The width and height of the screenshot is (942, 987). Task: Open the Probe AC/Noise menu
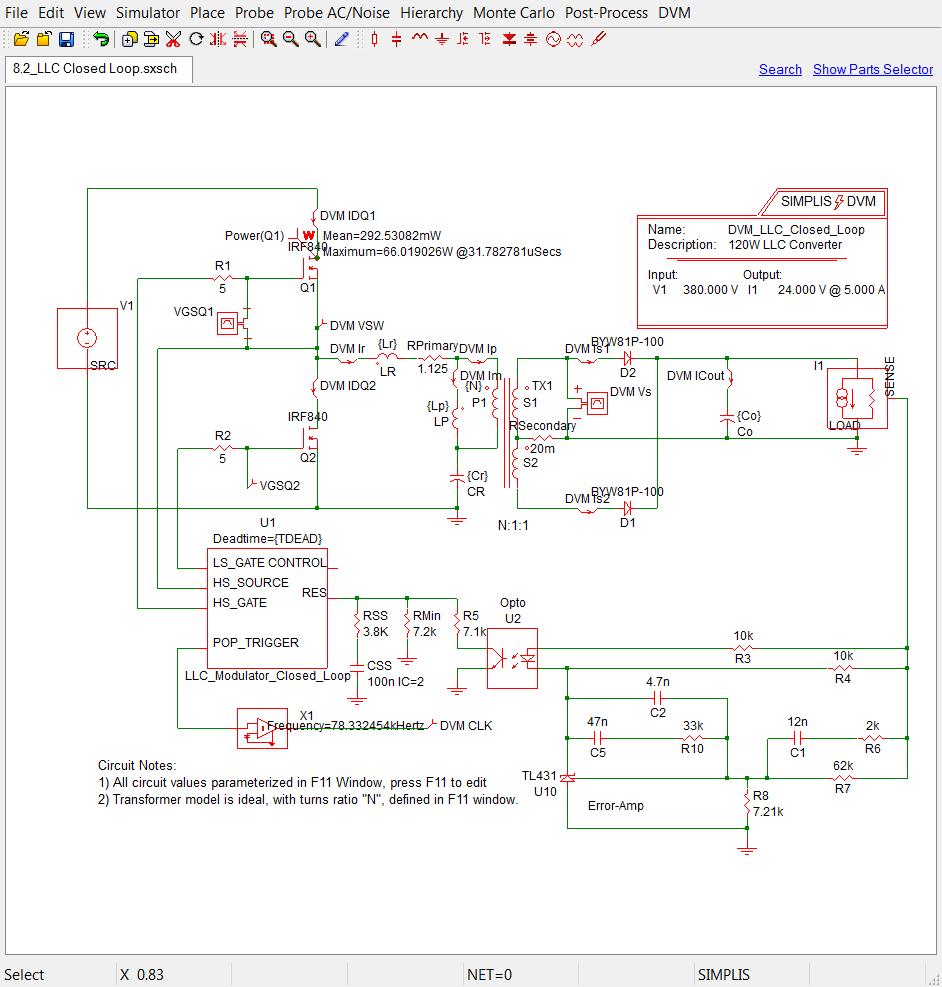[336, 13]
